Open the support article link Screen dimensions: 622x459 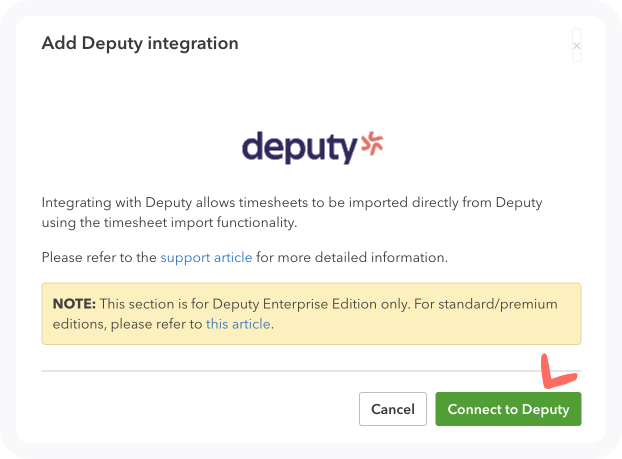206,257
